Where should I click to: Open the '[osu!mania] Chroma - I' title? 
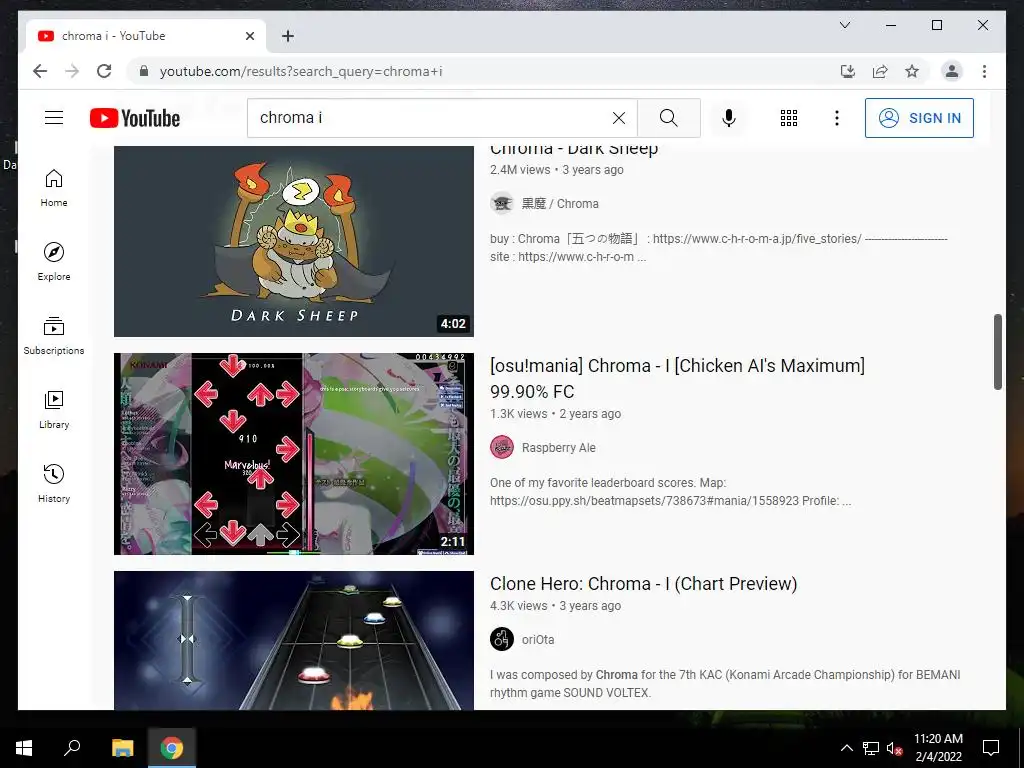tap(677, 378)
